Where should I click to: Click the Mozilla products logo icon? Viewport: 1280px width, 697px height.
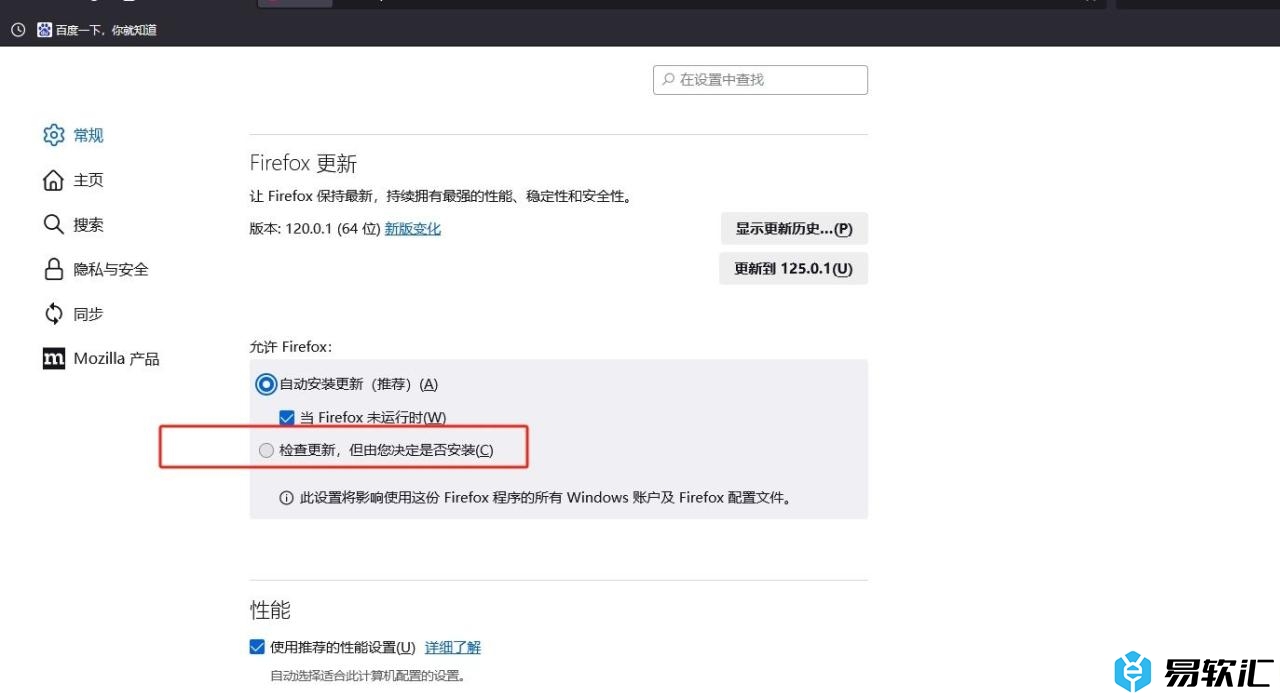pyautogui.click(x=53, y=358)
